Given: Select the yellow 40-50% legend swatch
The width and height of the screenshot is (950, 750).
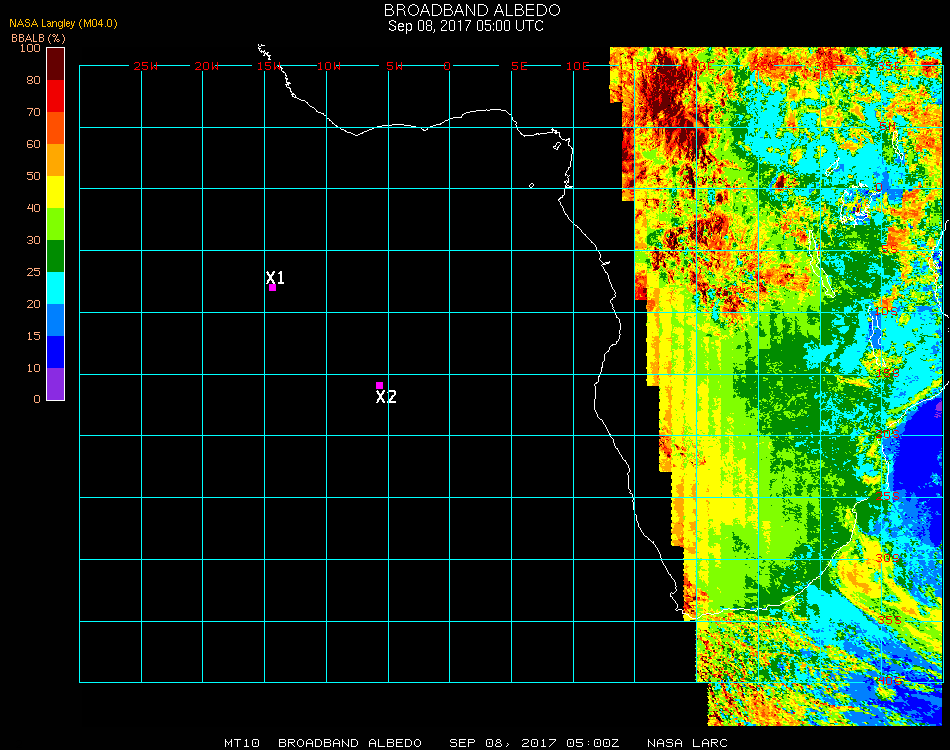Looking at the screenshot, I should (56, 192).
